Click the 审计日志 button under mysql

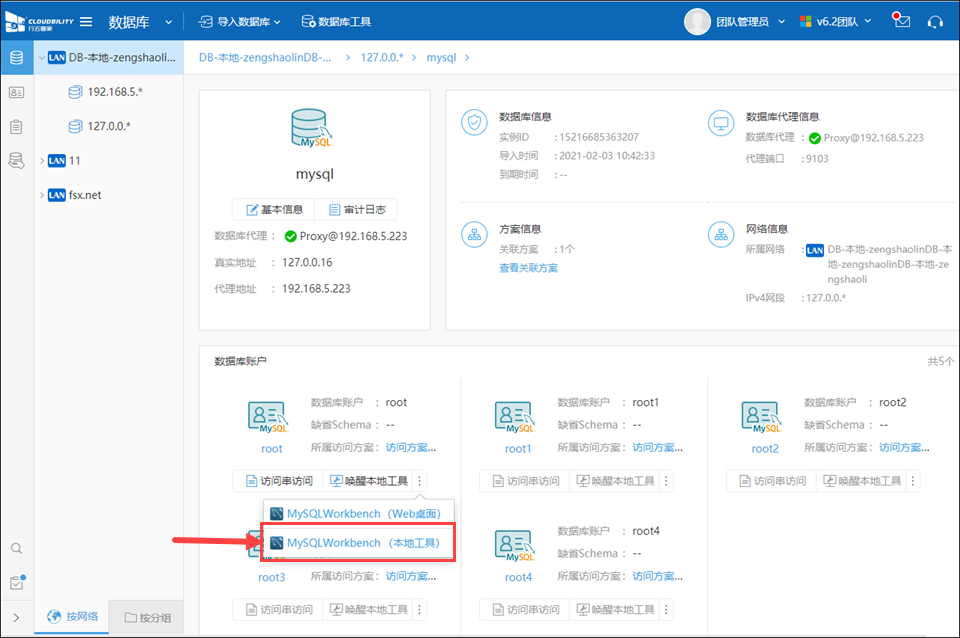(357, 209)
